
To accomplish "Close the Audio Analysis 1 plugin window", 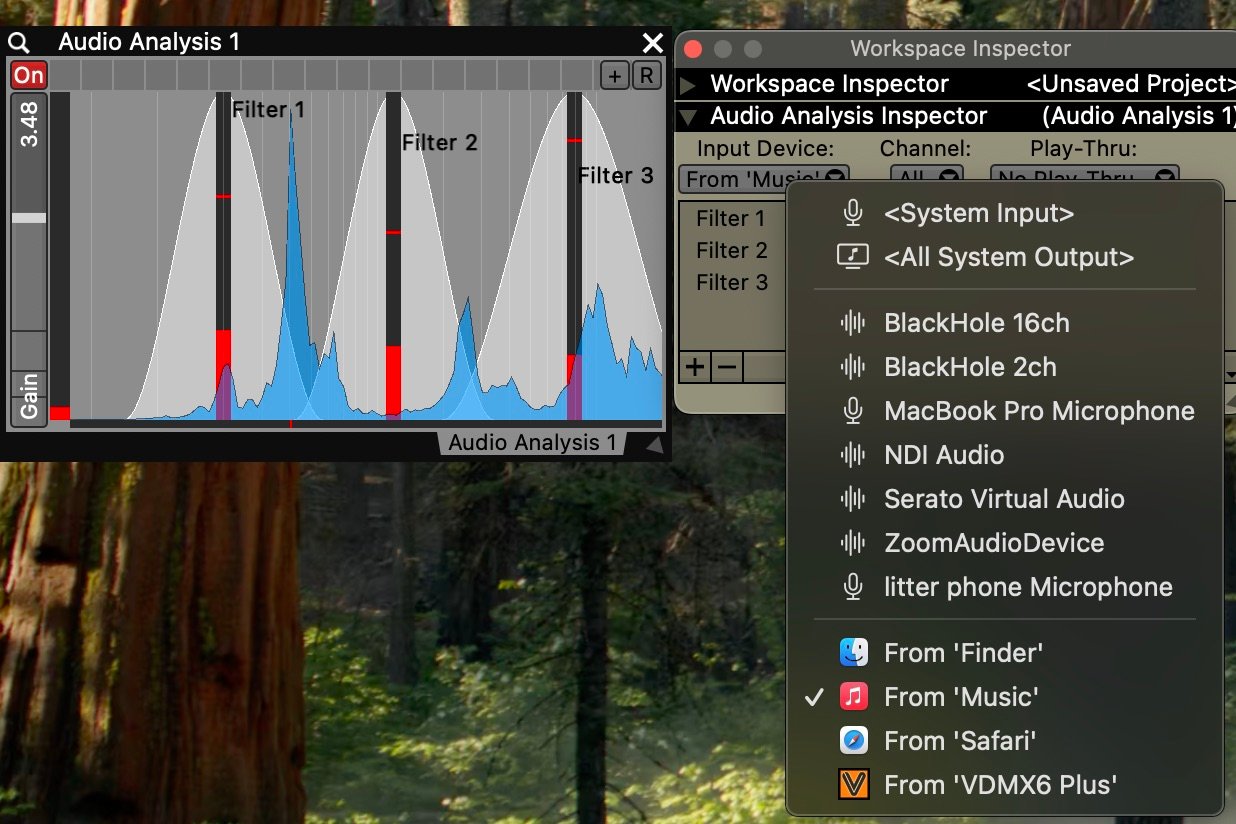I will pos(652,43).
